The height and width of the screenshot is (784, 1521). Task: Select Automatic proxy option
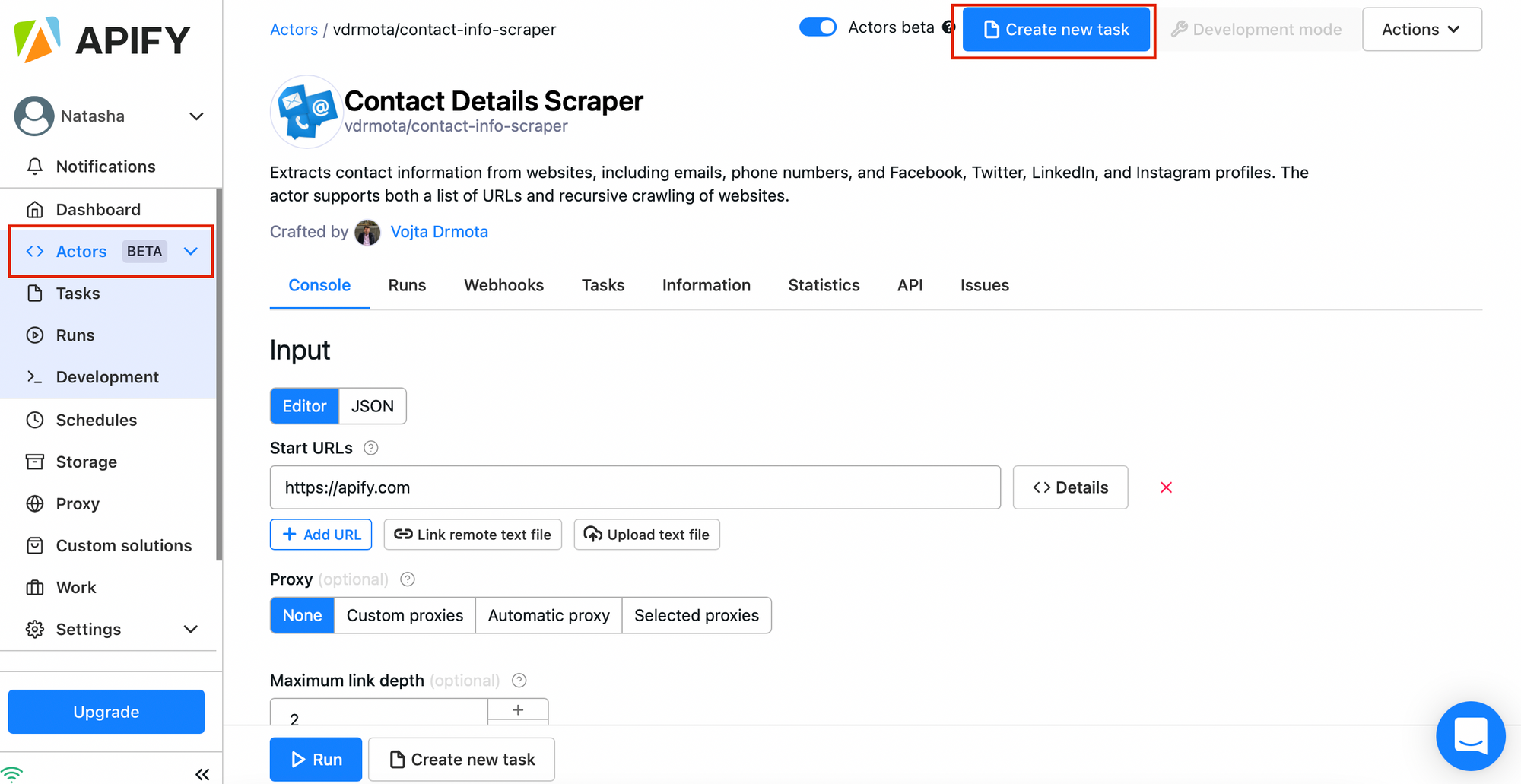(x=549, y=615)
